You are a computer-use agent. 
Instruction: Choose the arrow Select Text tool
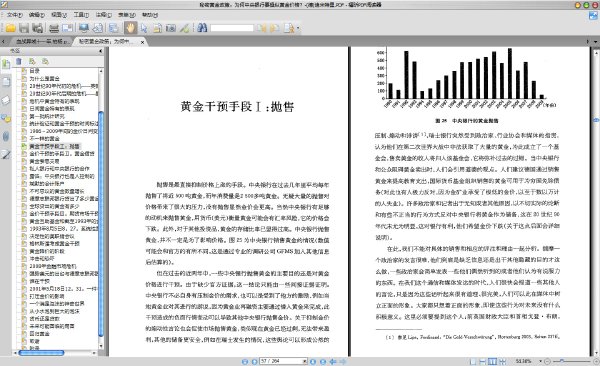[x=144, y=28]
